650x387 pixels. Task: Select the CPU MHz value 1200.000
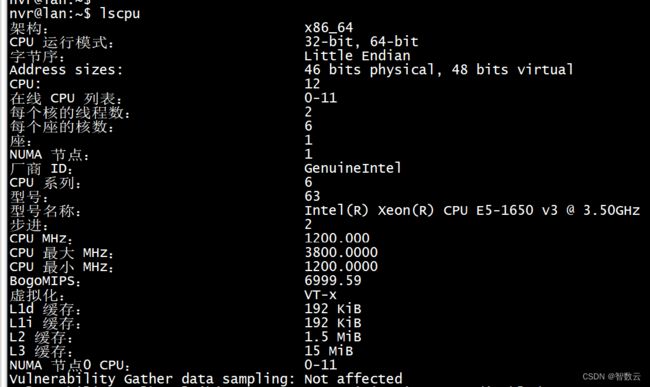click(x=337, y=238)
